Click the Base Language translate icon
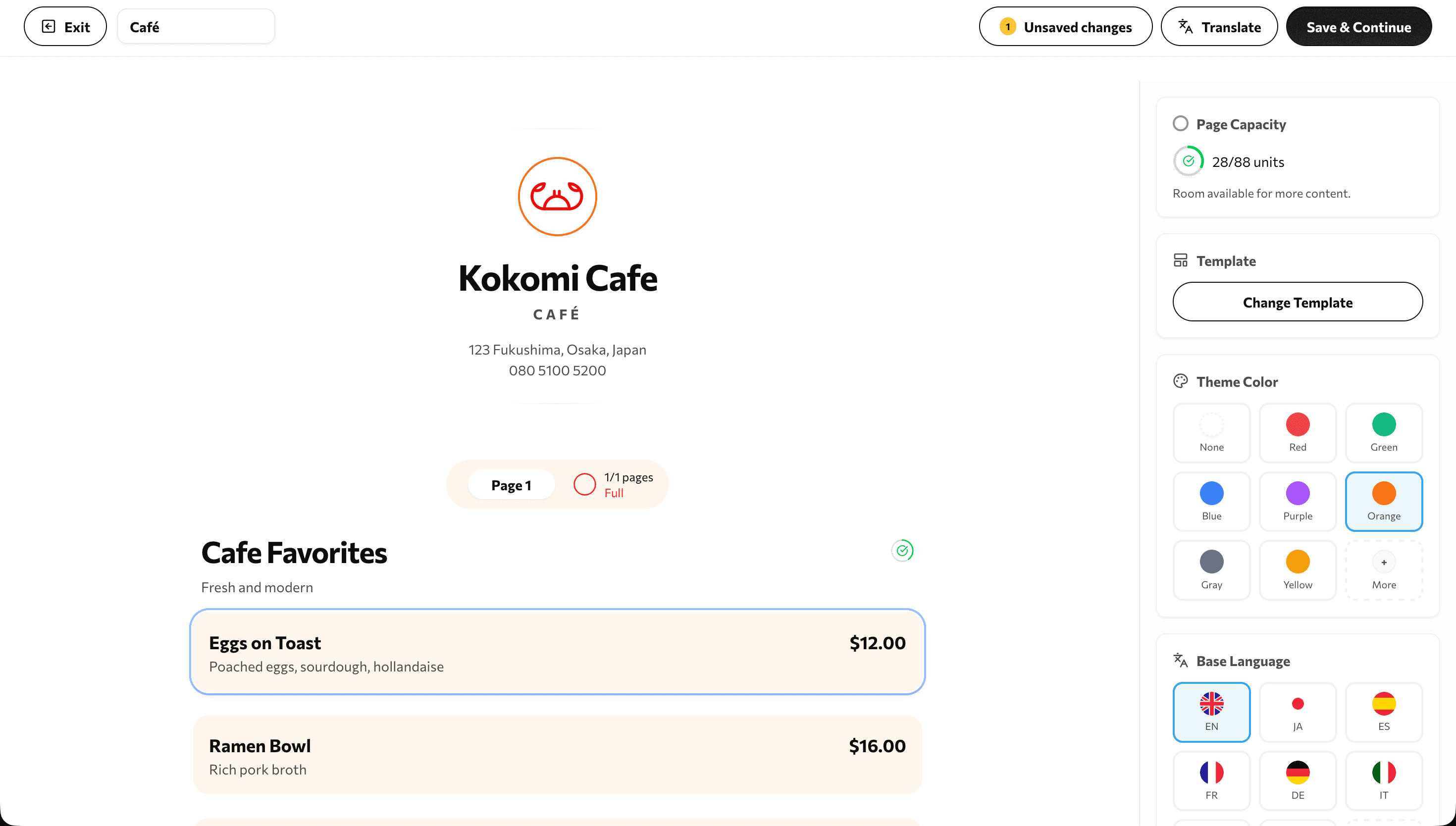Viewport: 1456px width, 826px height. [1181, 660]
